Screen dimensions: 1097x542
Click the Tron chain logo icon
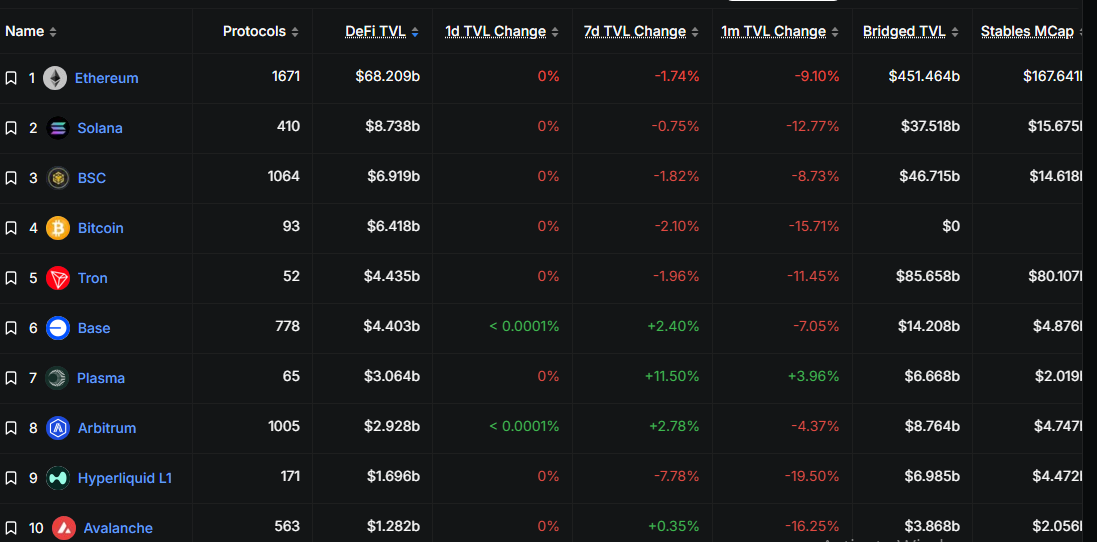point(58,278)
